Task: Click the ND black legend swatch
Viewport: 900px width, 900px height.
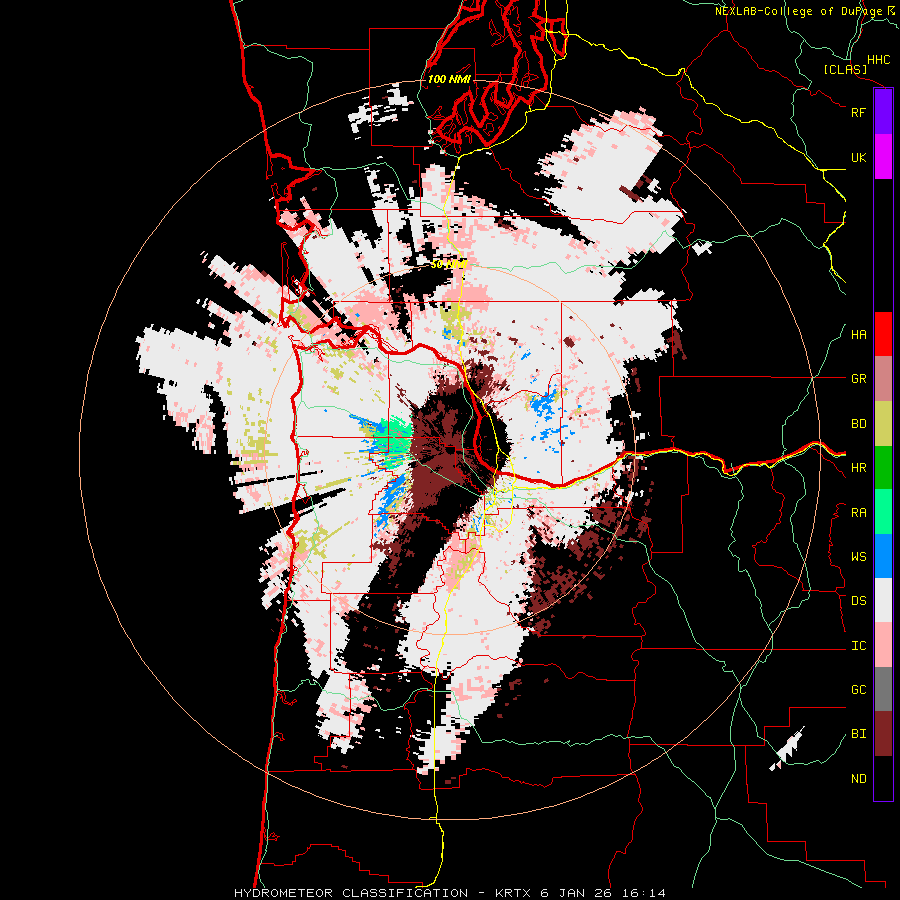Action: pos(883,778)
